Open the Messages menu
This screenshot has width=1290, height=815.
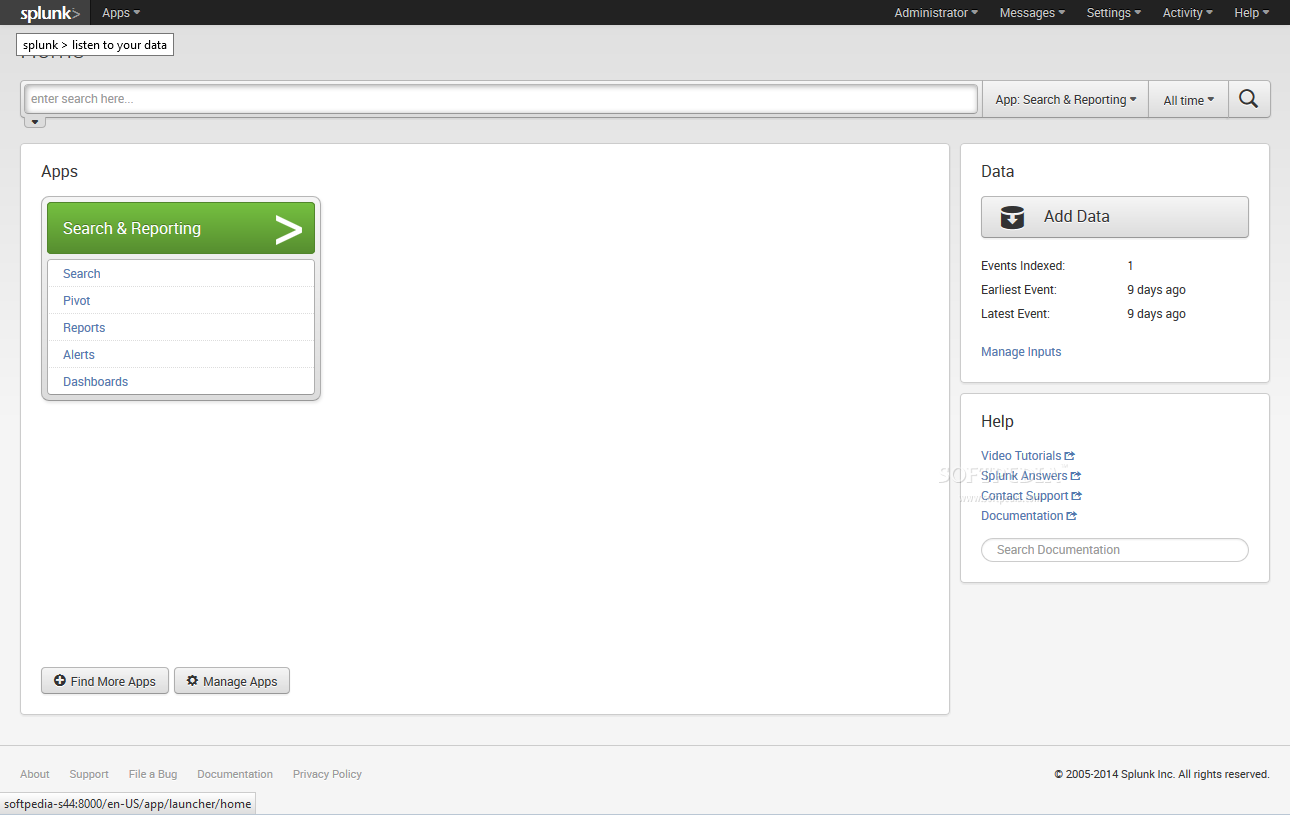(x=1032, y=13)
